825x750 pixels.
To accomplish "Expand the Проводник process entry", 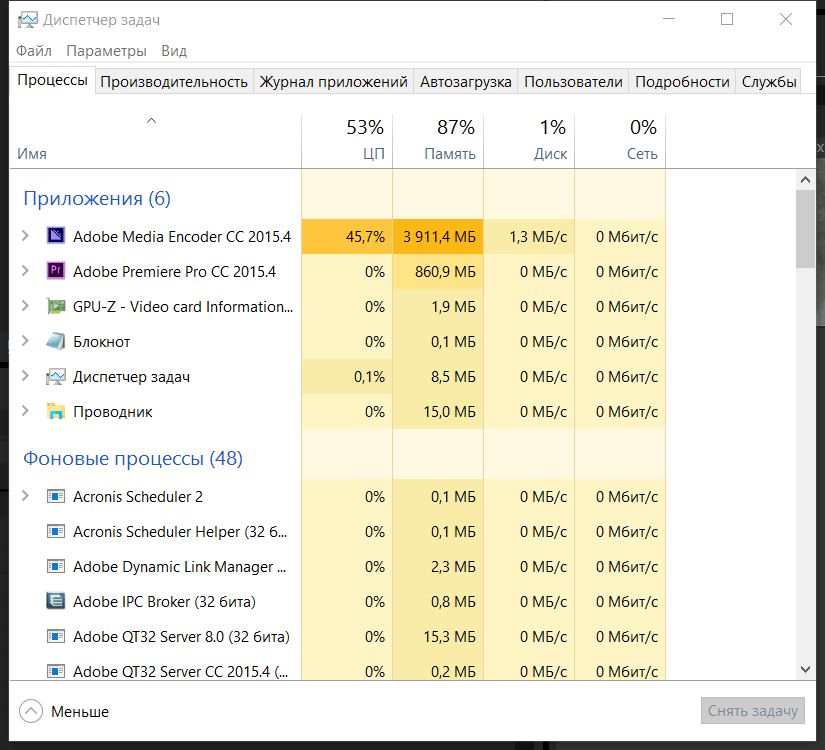I will tap(26, 412).
